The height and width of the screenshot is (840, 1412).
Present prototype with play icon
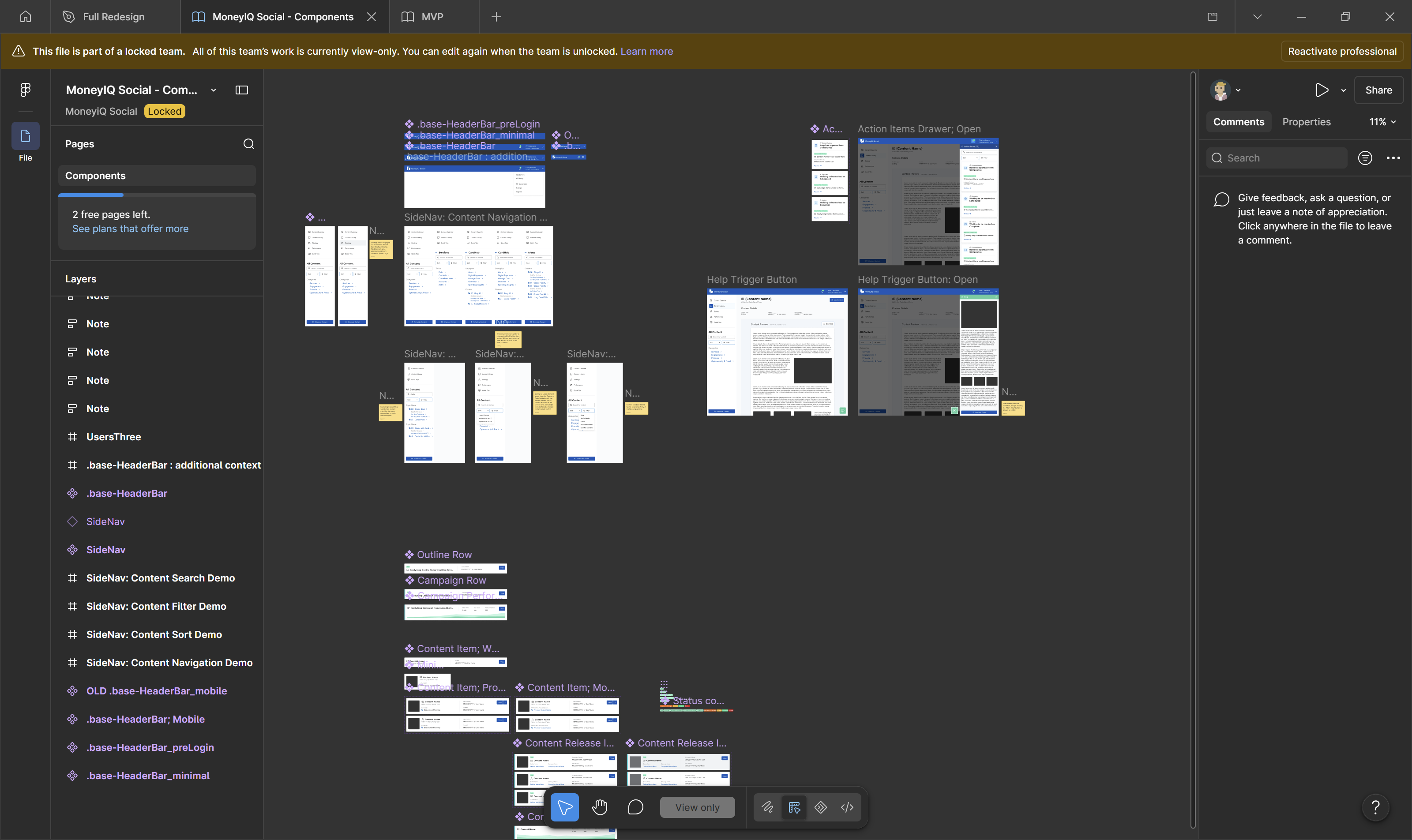pos(1322,90)
